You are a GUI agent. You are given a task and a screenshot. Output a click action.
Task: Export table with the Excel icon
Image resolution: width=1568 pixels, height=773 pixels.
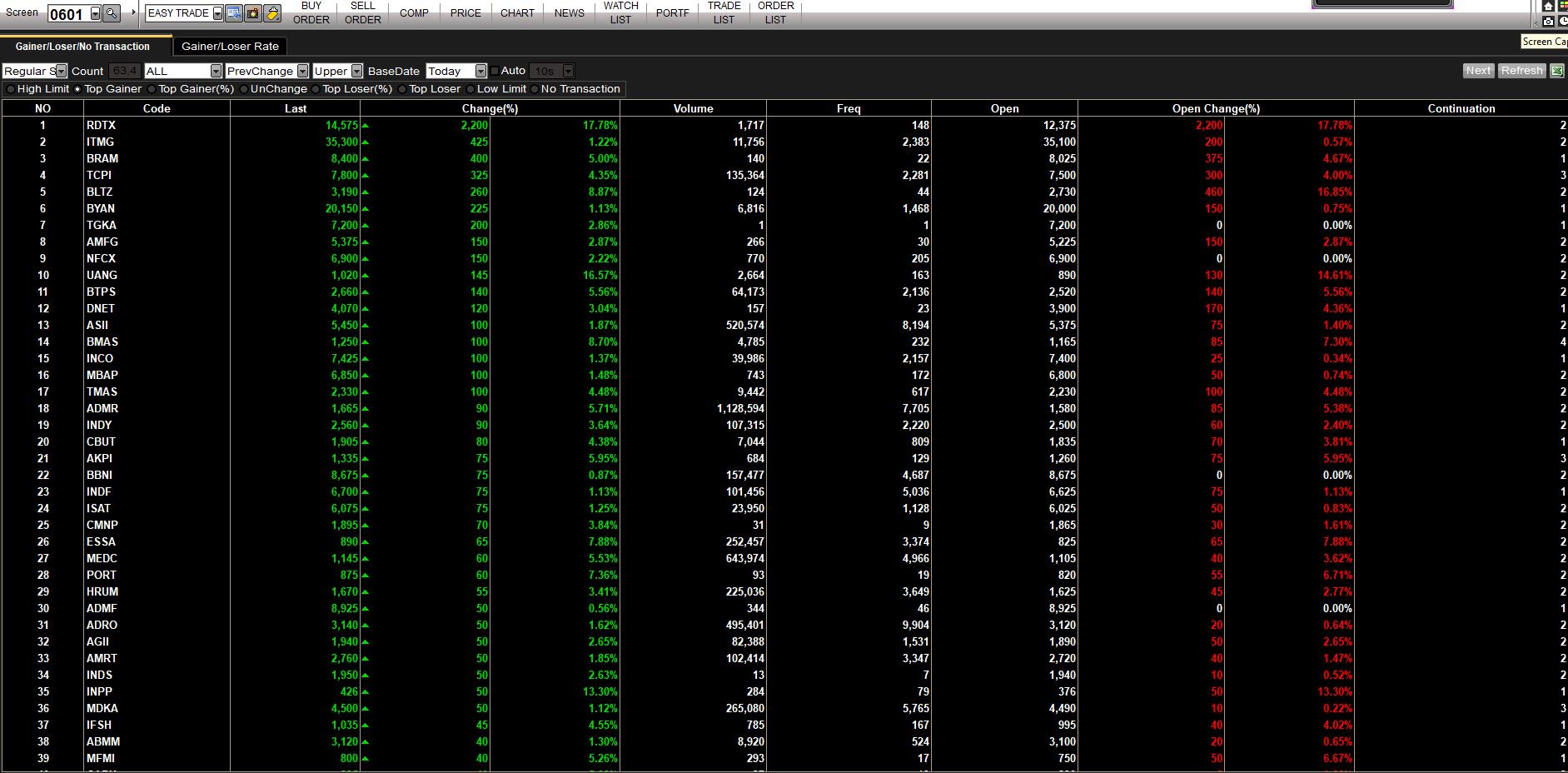1557,71
